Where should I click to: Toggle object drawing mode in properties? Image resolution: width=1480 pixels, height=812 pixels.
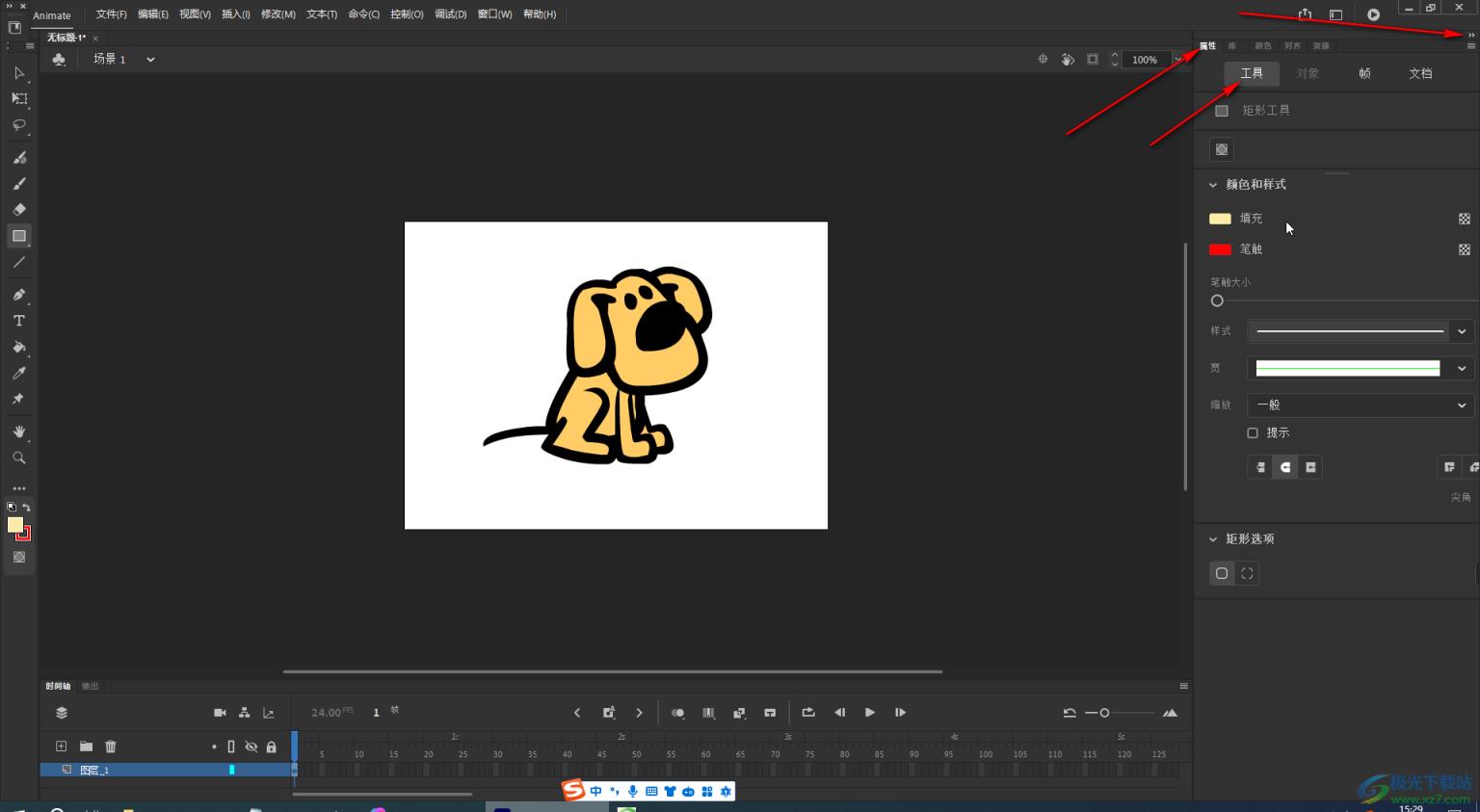pyautogui.click(x=1222, y=149)
